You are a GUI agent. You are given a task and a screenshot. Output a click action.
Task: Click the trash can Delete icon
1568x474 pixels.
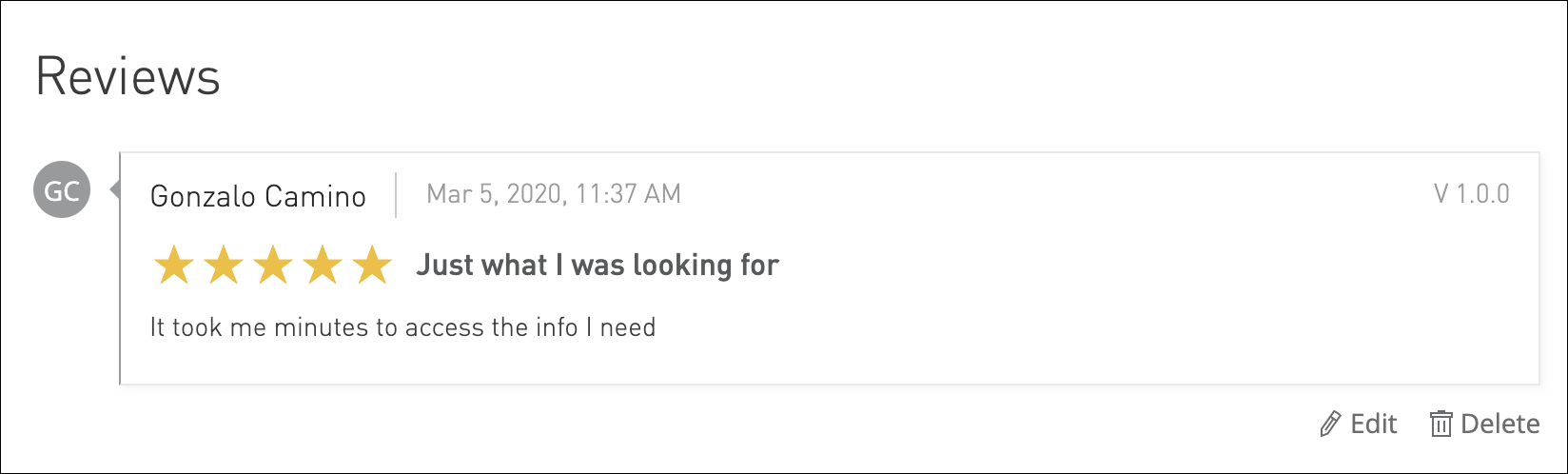(1441, 424)
